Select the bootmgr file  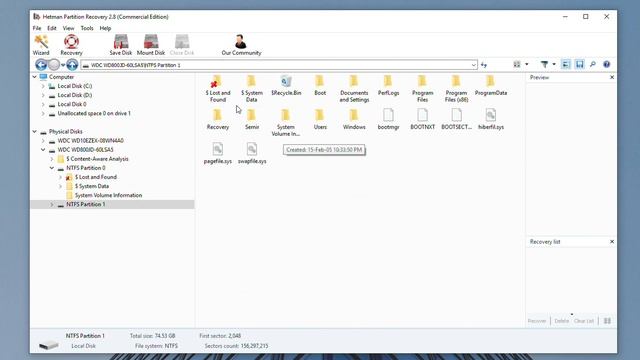(x=388, y=120)
